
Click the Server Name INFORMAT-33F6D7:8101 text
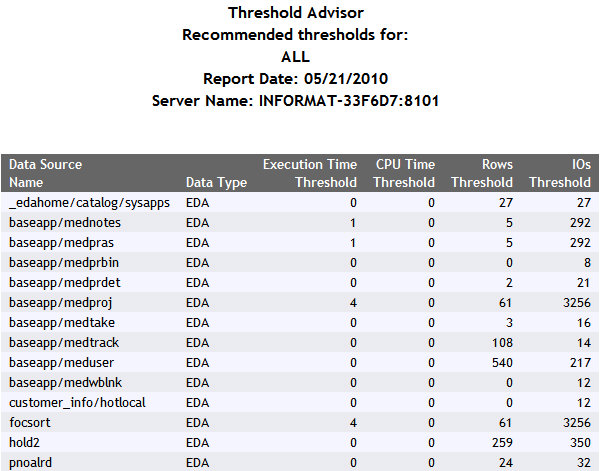295,101
